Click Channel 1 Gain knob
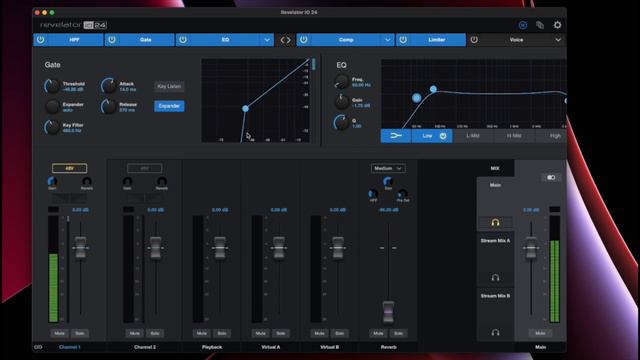Image resolution: width=640 pixels, height=360 pixels. pyautogui.click(x=52, y=181)
